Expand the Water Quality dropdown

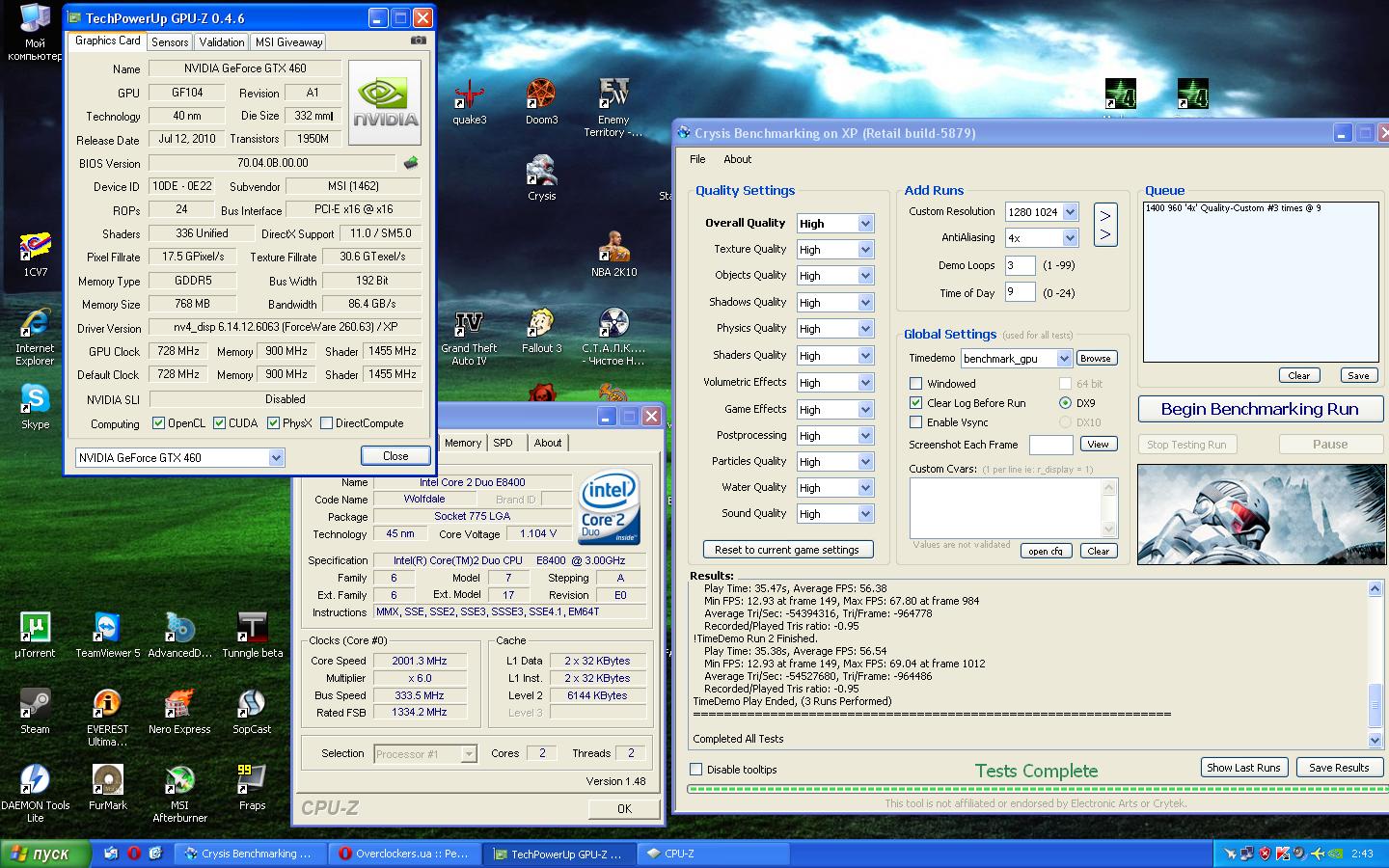point(865,488)
